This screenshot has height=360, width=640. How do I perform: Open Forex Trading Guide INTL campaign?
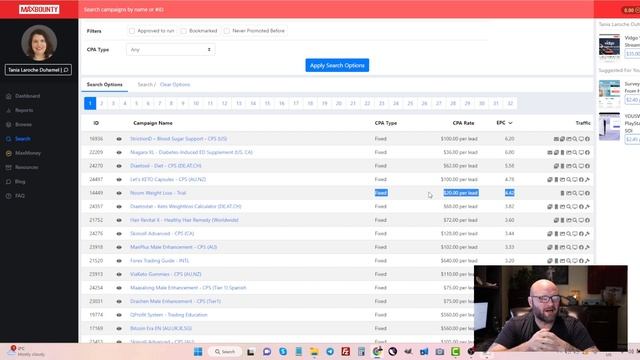[x=160, y=260]
